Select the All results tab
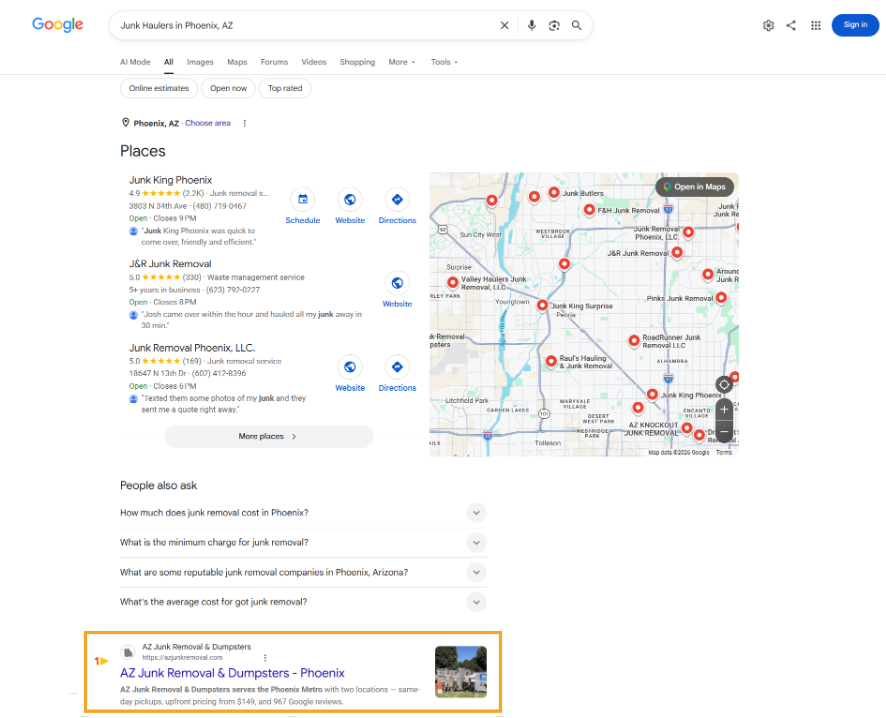Image resolution: width=886 pixels, height=718 pixels. (168, 62)
